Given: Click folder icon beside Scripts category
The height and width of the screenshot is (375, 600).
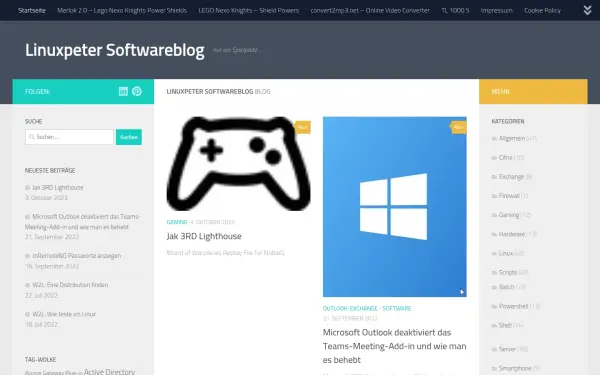Looking at the screenshot, I should (494, 272).
